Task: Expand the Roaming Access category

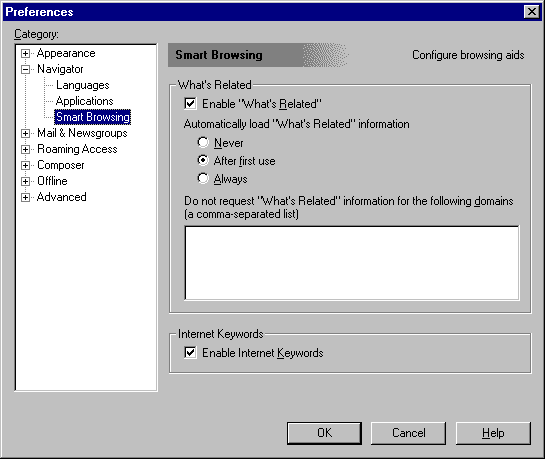Action: [x=25, y=149]
